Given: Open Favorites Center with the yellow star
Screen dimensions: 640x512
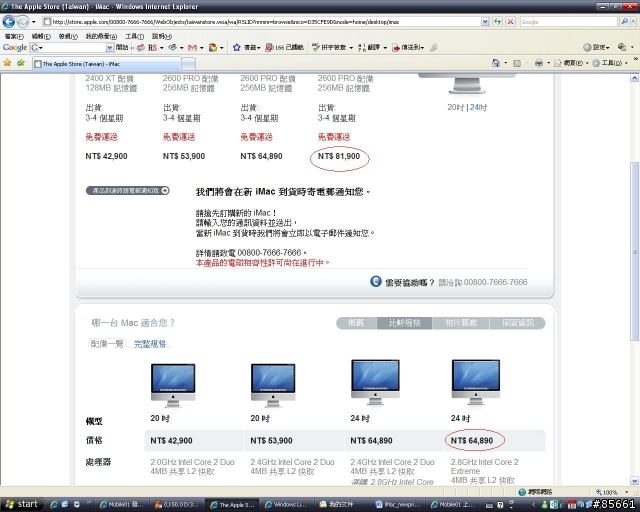Looking at the screenshot, I should pos(7,63).
